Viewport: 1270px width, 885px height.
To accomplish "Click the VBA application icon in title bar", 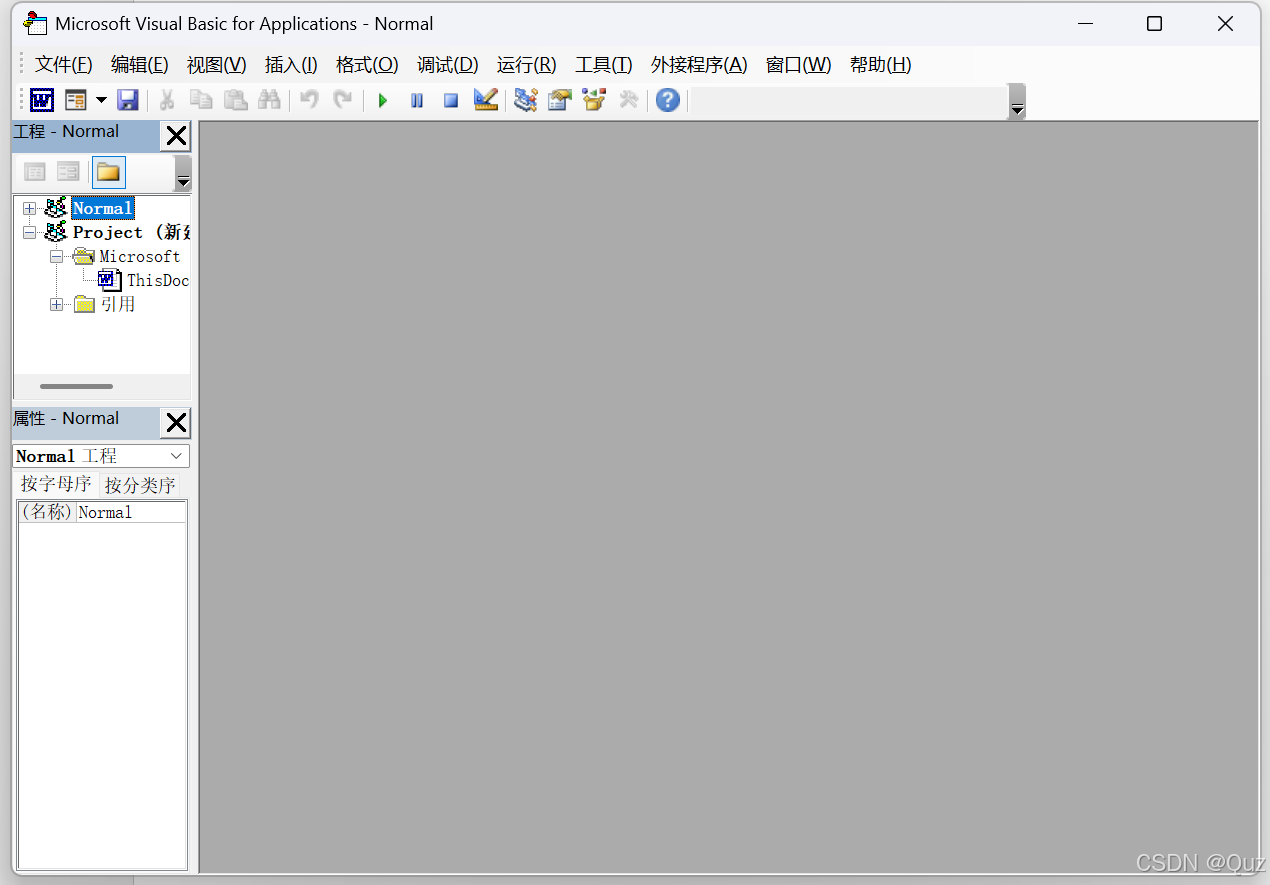I will 35,23.
